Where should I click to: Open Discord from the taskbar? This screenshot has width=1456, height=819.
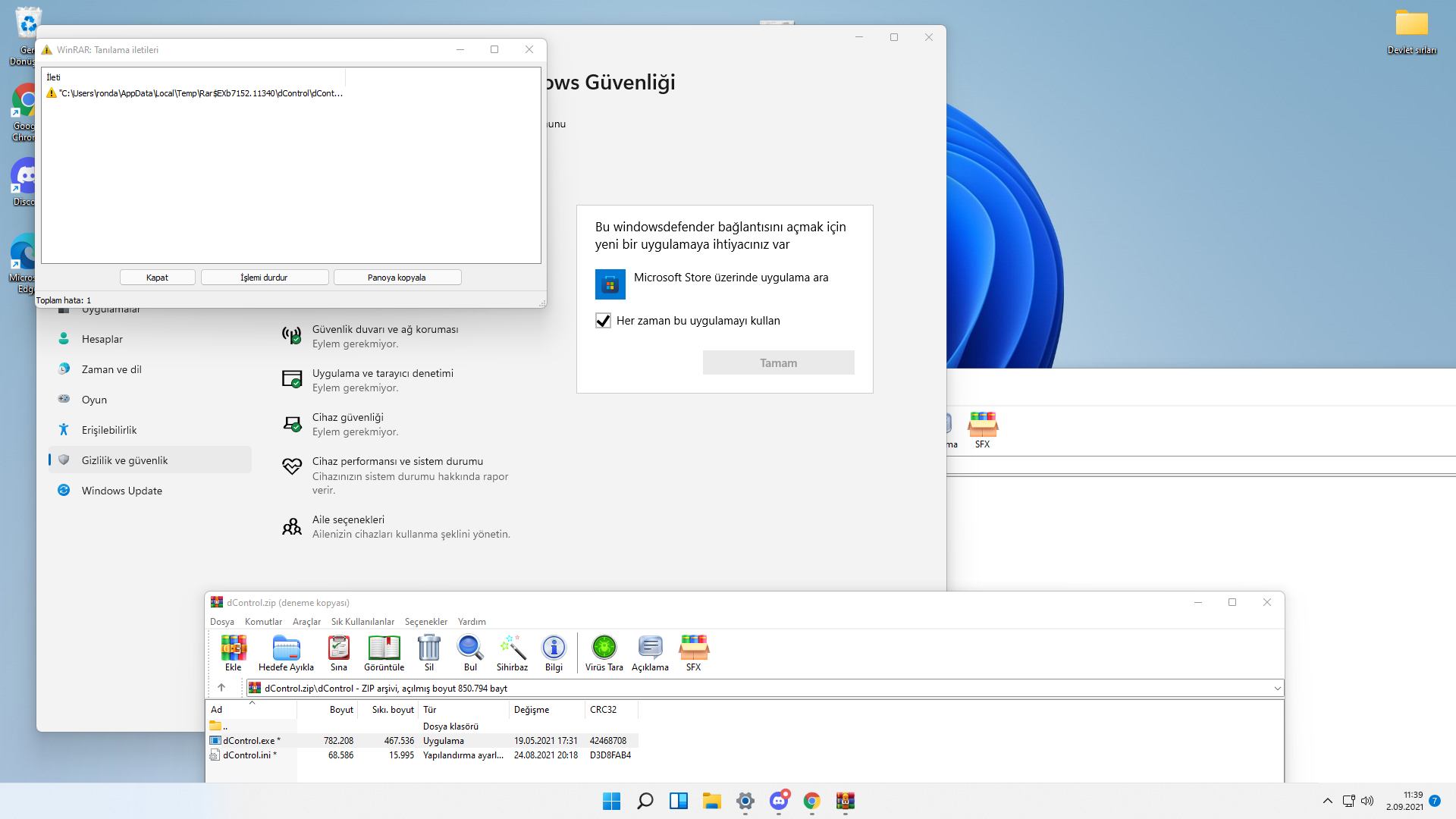[x=779, y=801]
